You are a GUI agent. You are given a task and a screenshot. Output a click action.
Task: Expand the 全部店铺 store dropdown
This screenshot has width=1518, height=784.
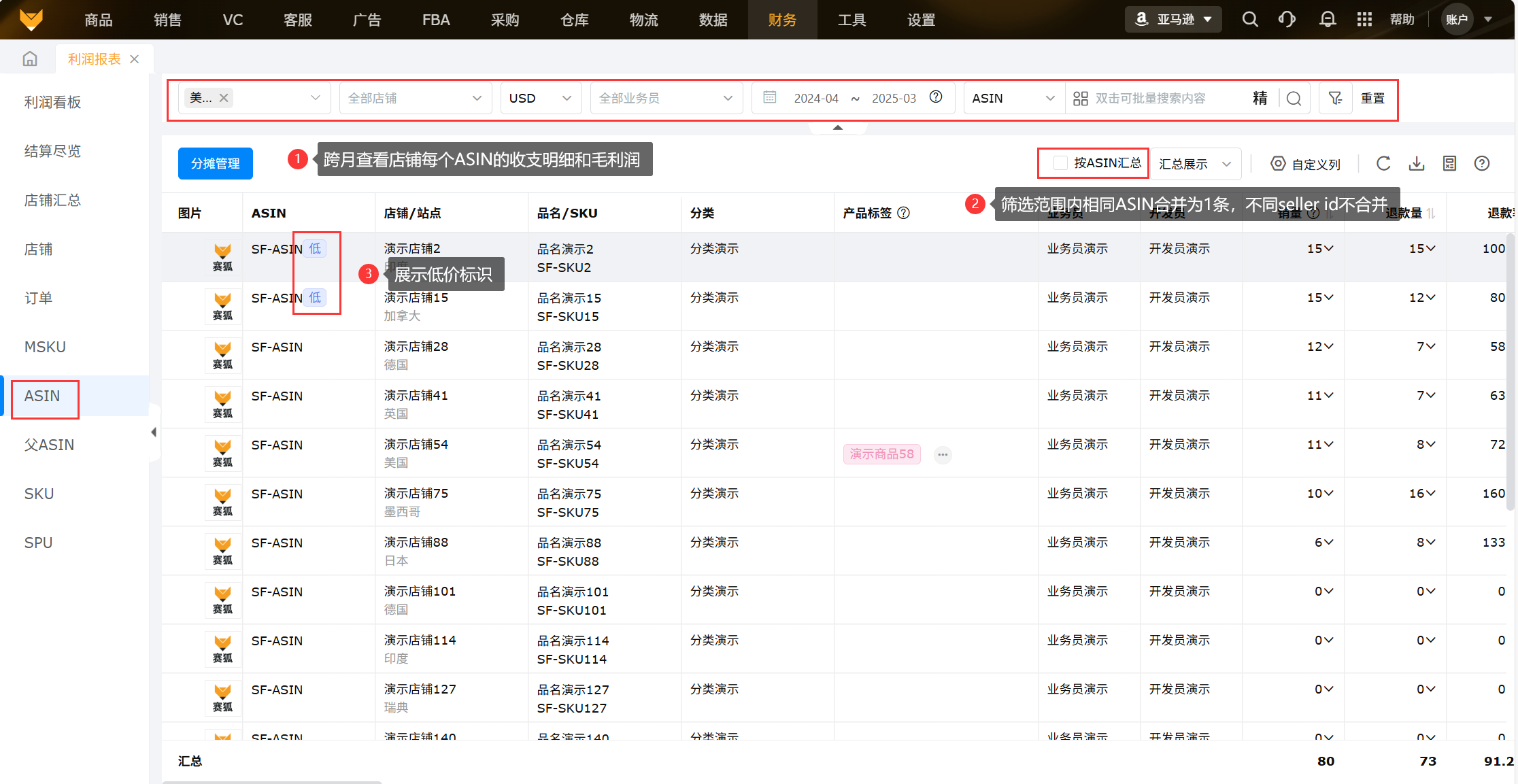414,99
